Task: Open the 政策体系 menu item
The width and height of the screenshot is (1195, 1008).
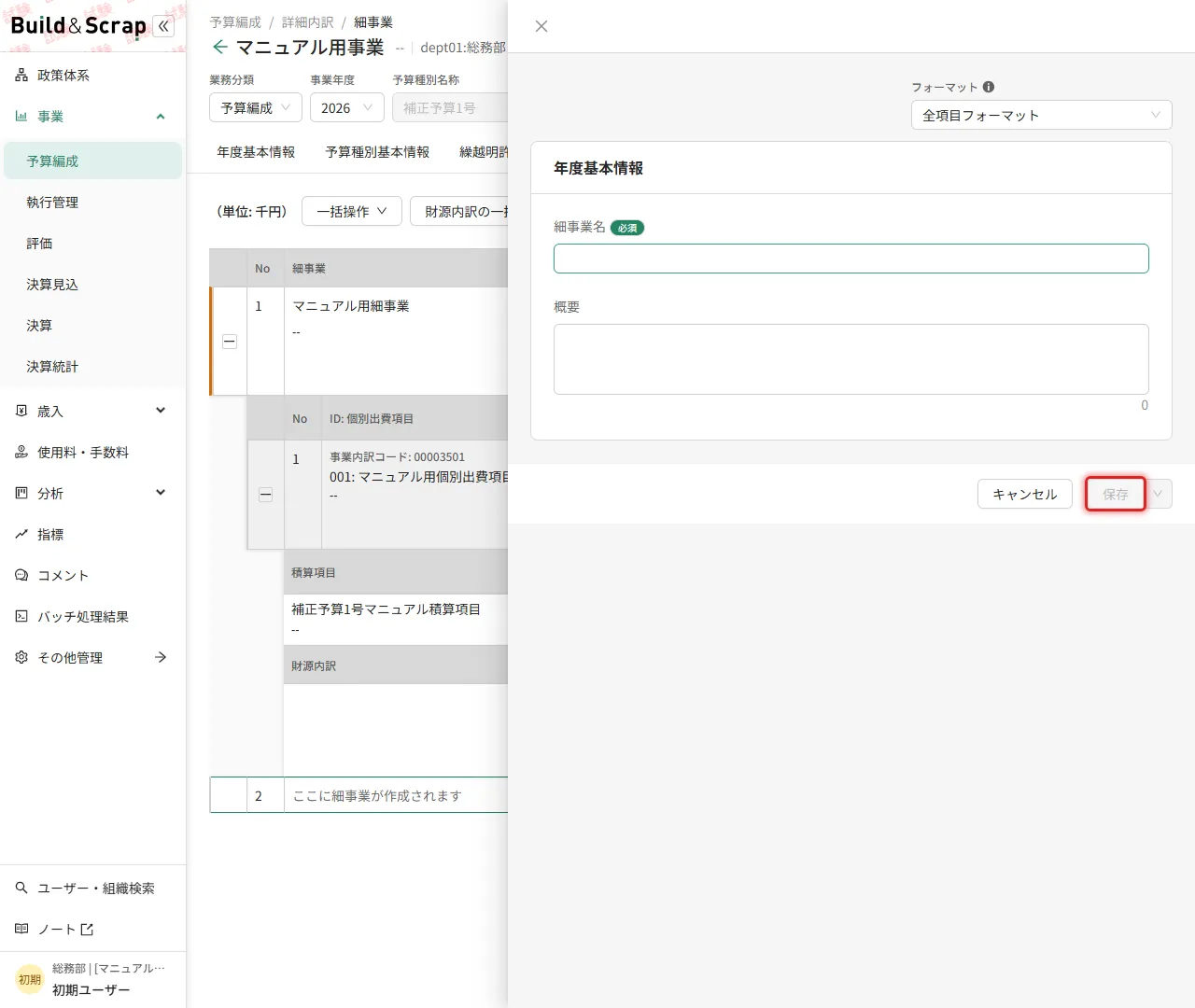Action: [92, 76]
